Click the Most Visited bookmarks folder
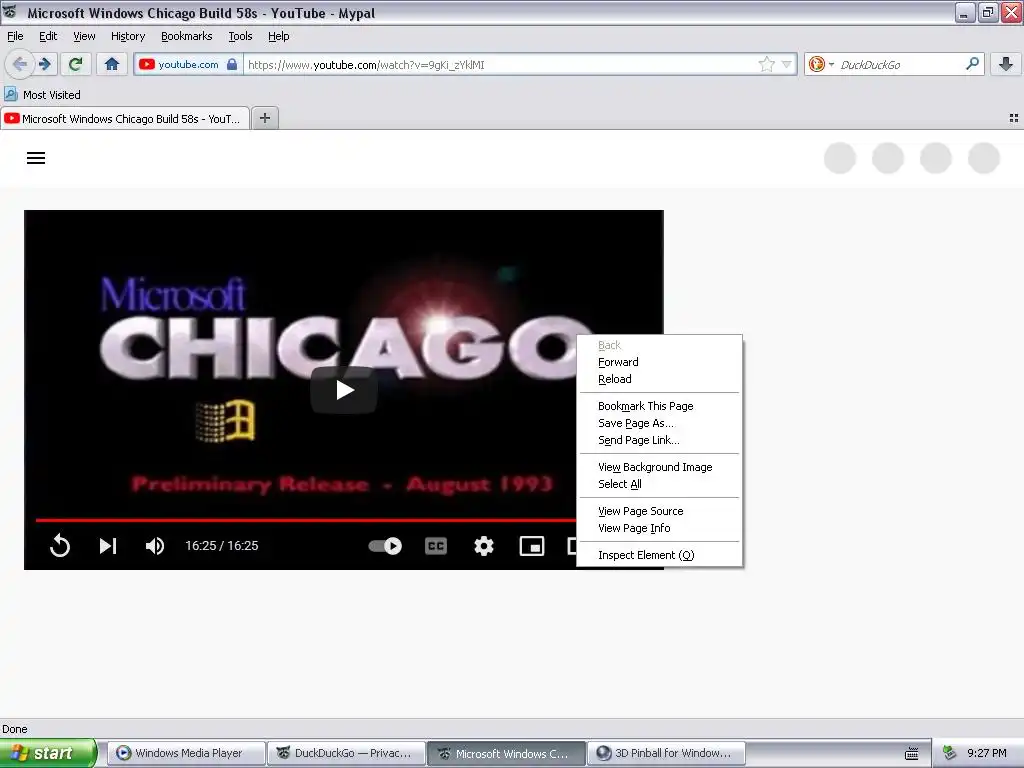 pyautogui.click(x=42, y=95)
